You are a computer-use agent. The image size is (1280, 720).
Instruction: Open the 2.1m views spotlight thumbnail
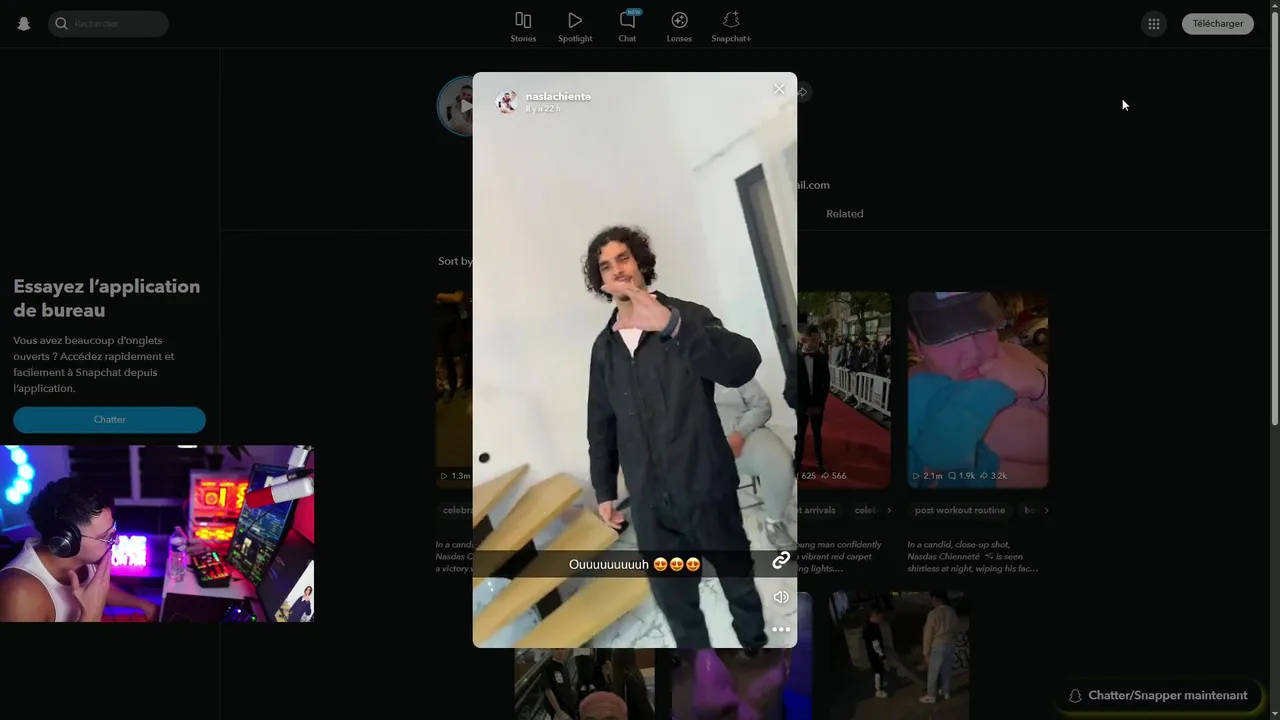(978, 390)
